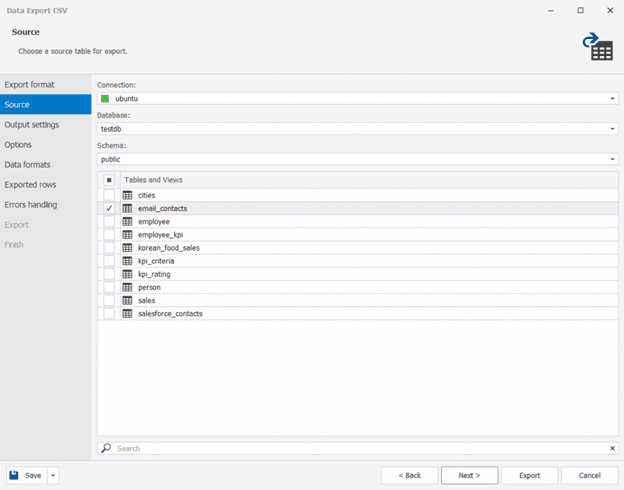Click the table icon beside salesforce_contacts
The image size is (624, 490).
128,313
